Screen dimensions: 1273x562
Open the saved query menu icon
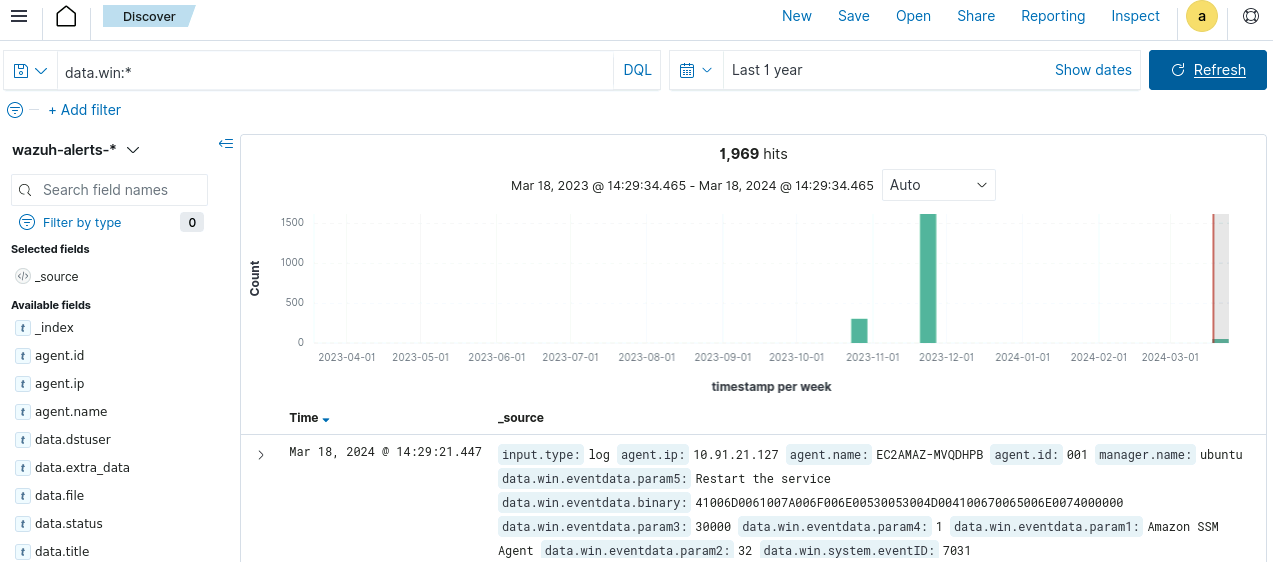coord(30,71)
